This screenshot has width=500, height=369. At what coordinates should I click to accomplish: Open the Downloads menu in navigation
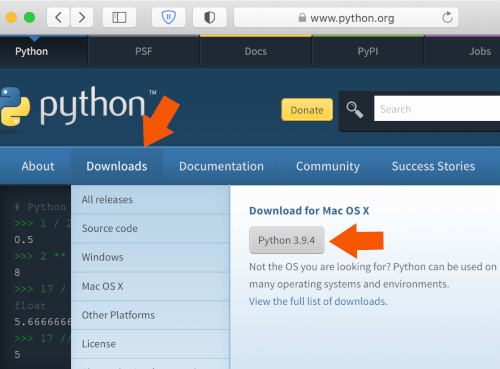(x=117, y=166)
